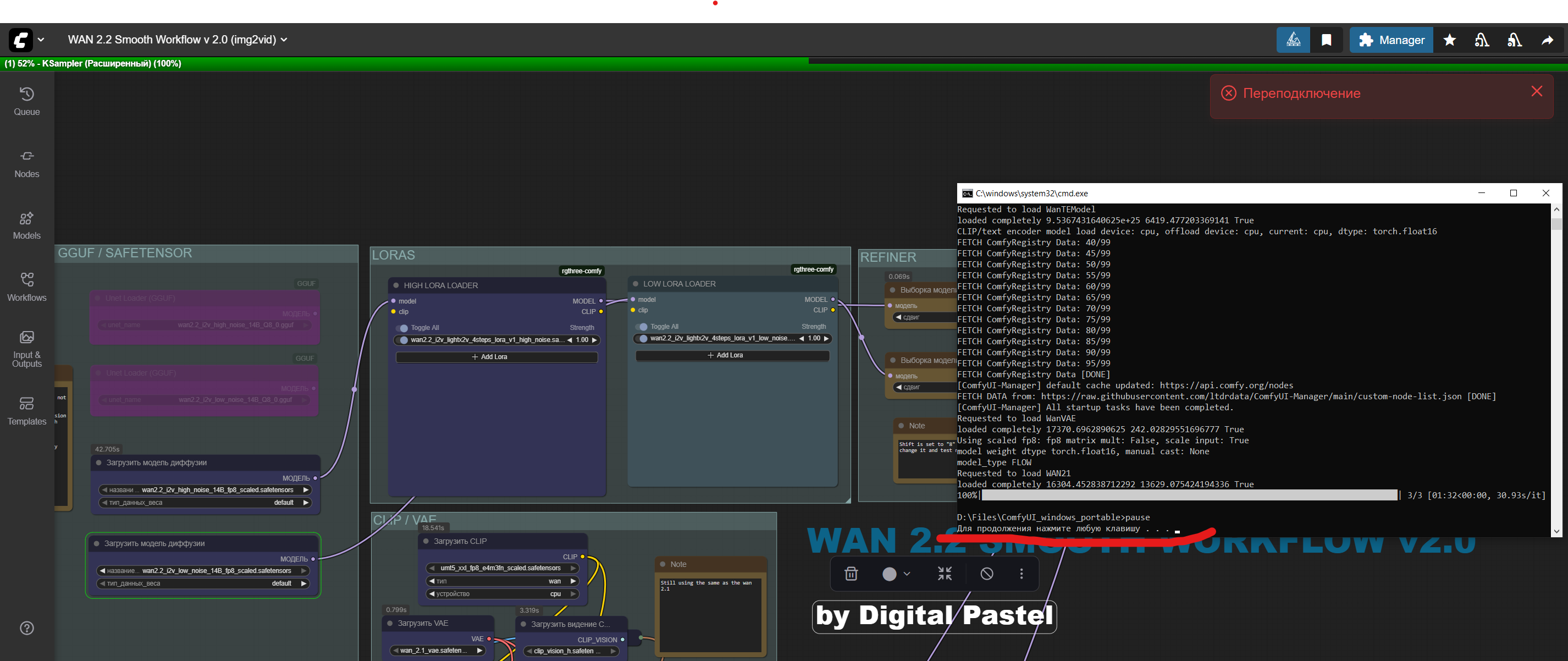
Task: Collapse selected node with inward arrows icon
Action: tap(944, 574)
